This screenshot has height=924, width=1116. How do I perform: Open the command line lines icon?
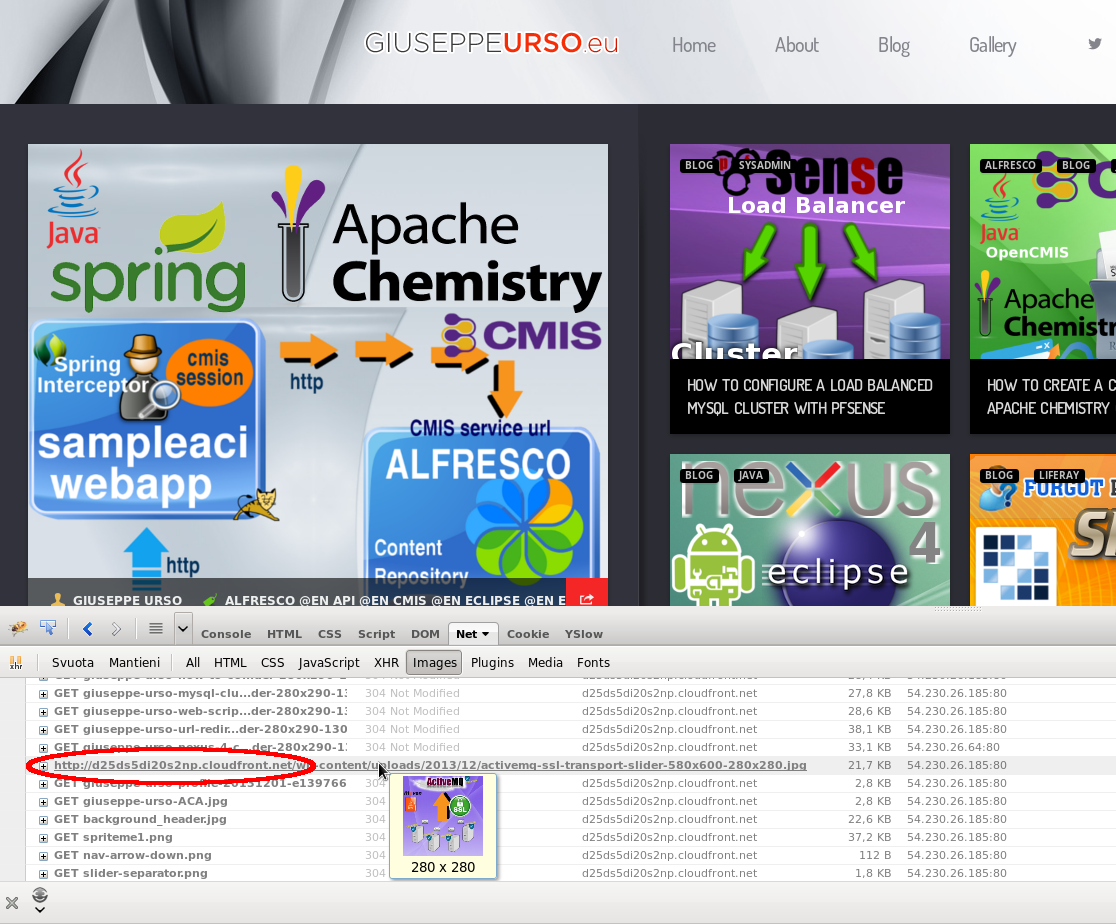click(156, 628)
